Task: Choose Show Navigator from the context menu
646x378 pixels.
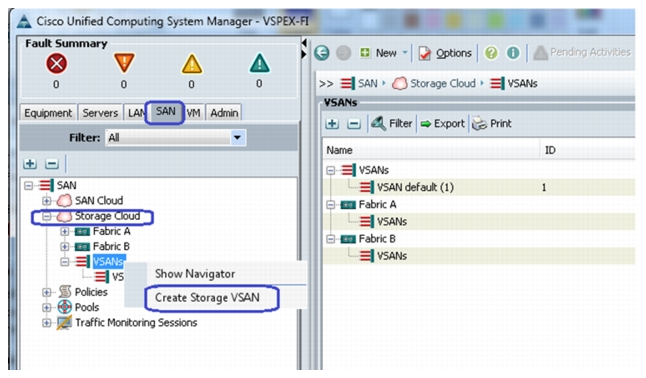Action: tap(195, 274)
